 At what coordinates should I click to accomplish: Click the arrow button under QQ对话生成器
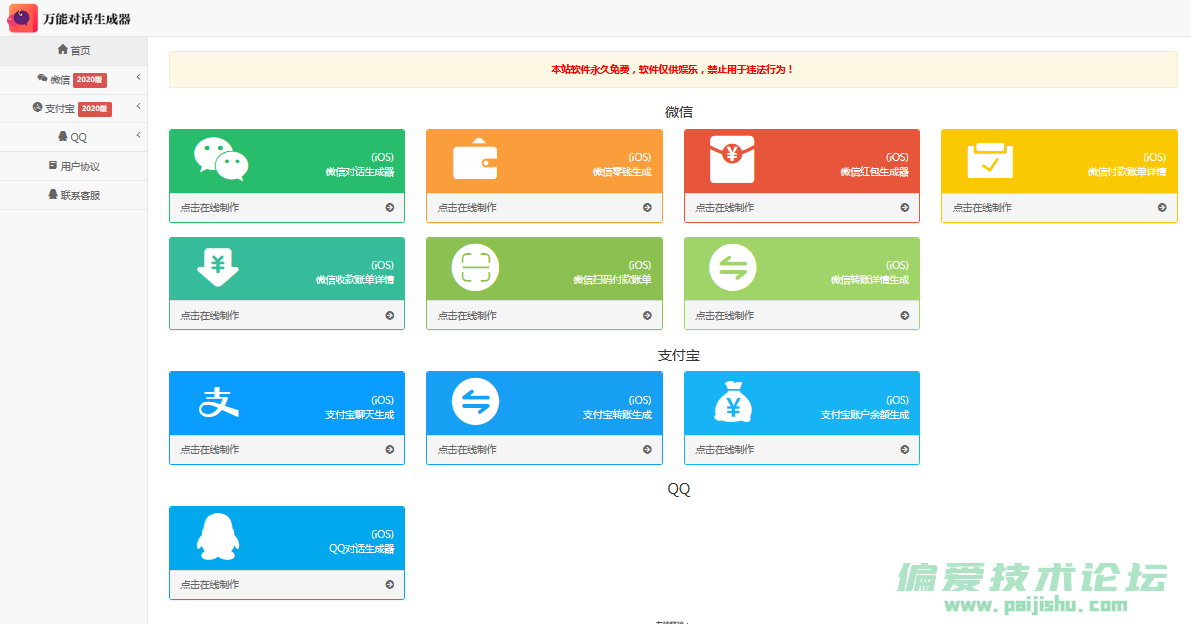390,585
